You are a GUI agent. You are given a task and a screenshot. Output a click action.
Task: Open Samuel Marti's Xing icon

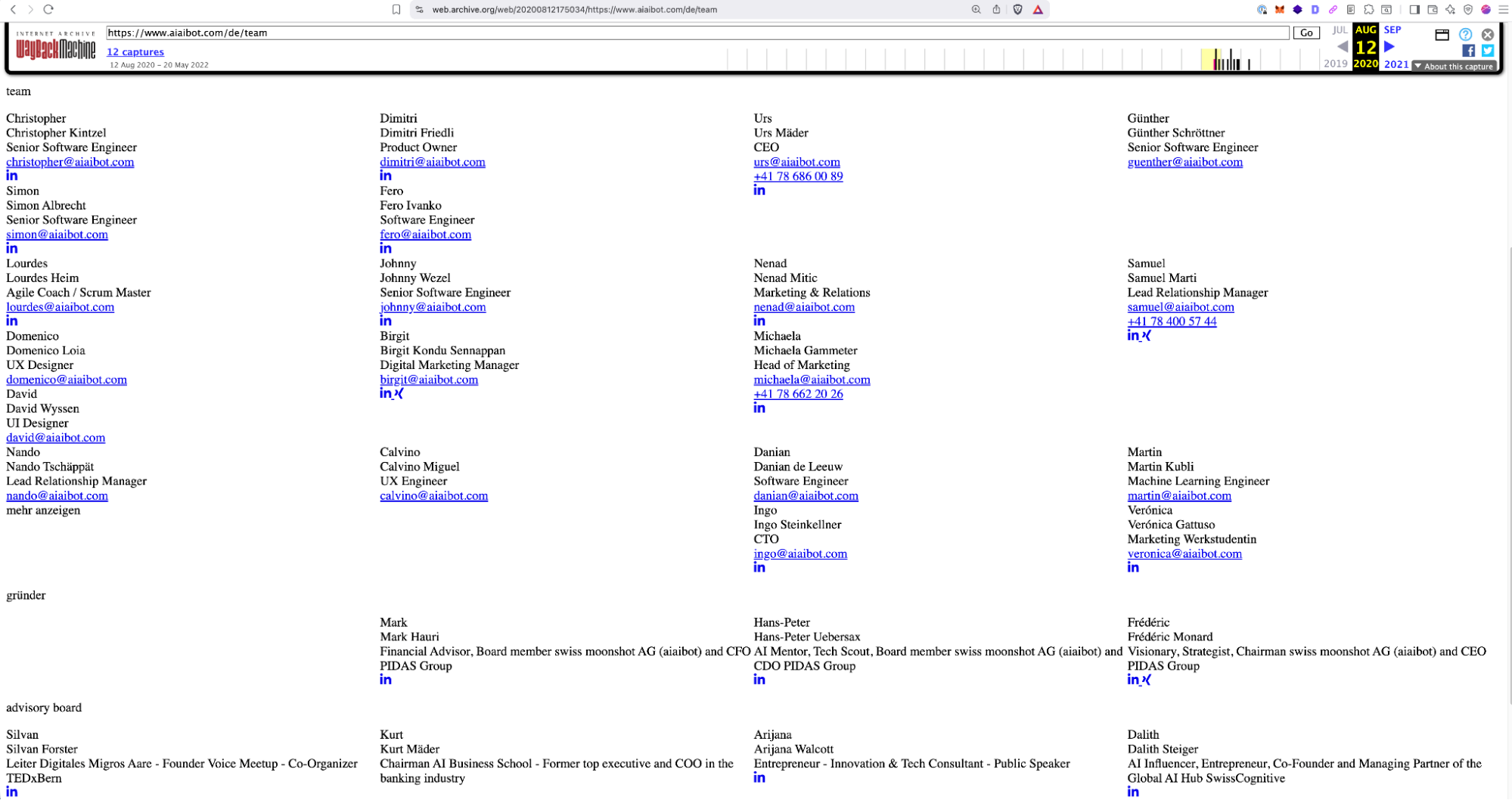pos(1147,336)
